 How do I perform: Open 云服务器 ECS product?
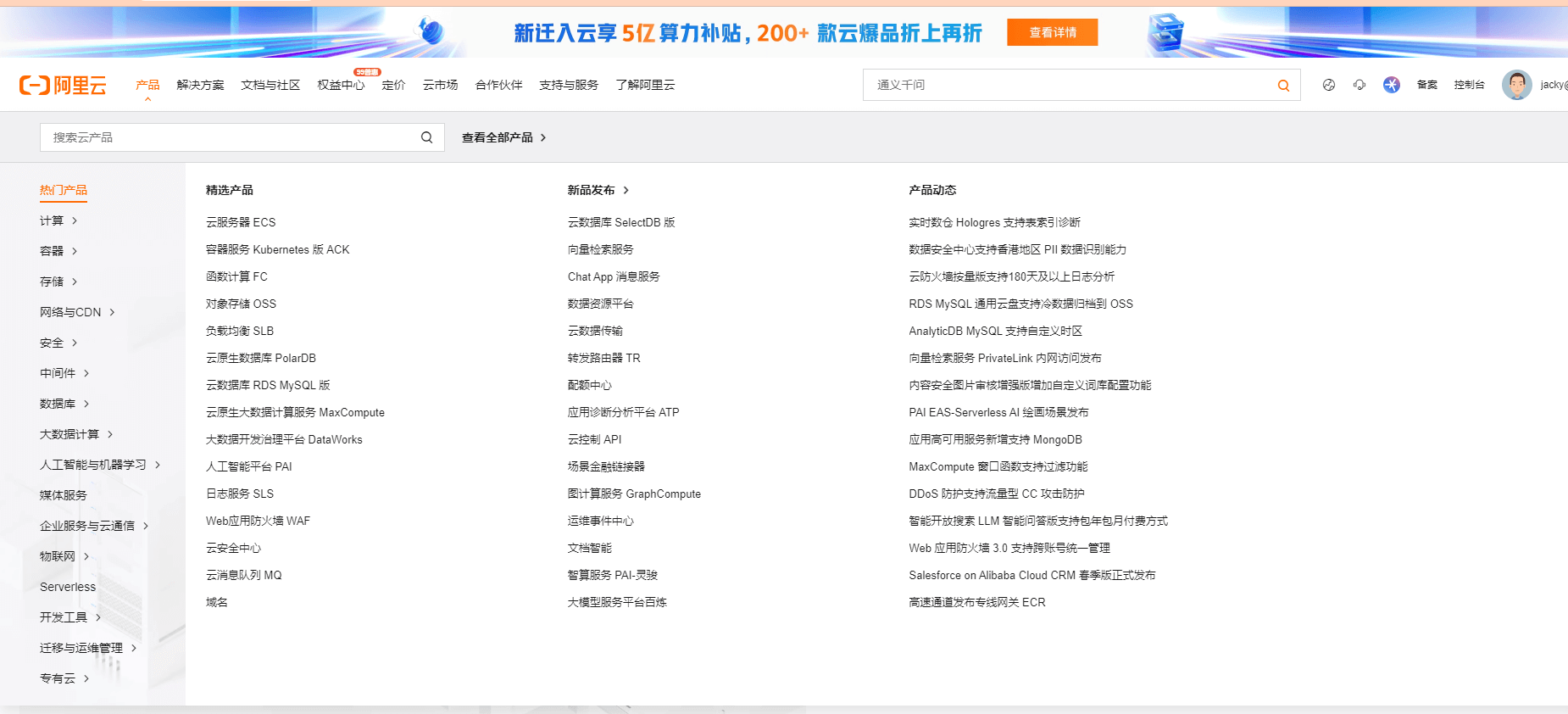tap(241, 222)
